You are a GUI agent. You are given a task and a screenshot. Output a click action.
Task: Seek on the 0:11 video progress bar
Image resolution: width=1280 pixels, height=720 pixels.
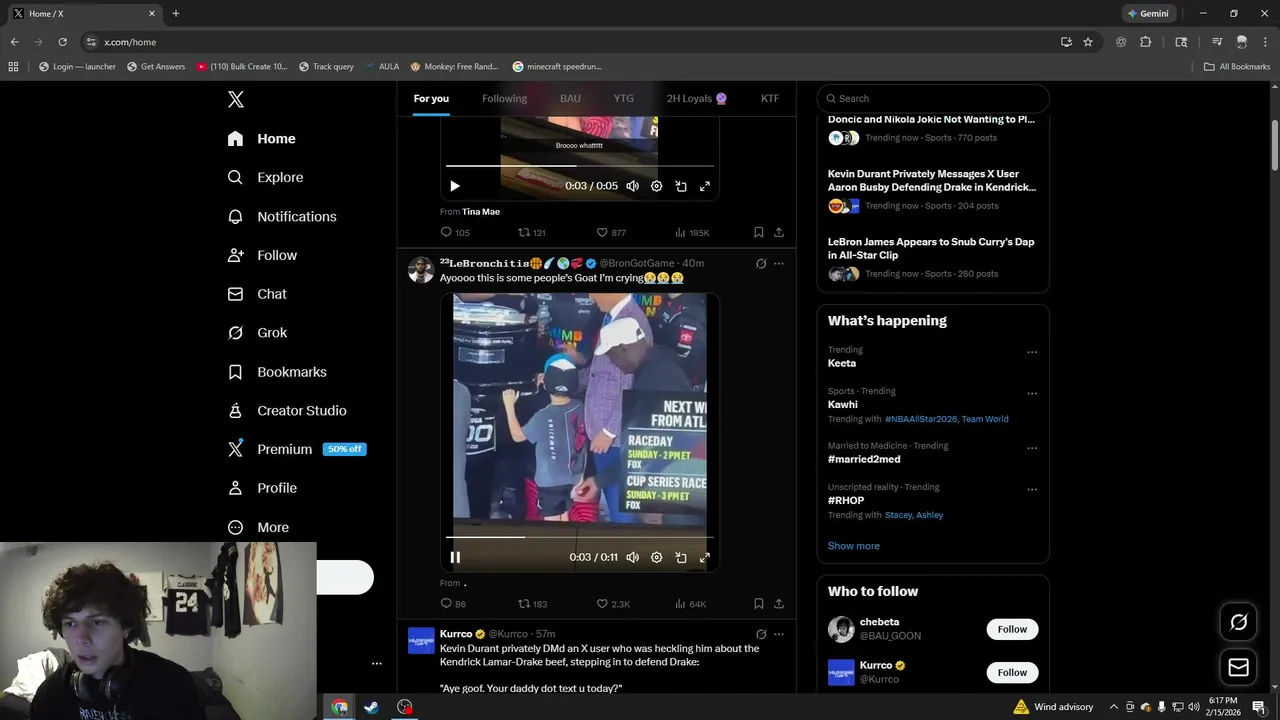(580, 537)
